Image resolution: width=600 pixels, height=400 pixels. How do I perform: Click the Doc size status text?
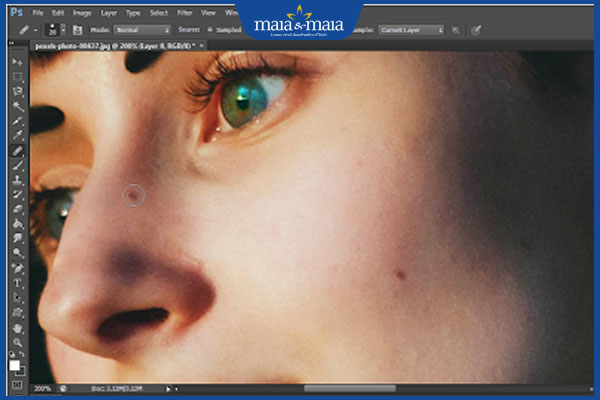(117, 389)
